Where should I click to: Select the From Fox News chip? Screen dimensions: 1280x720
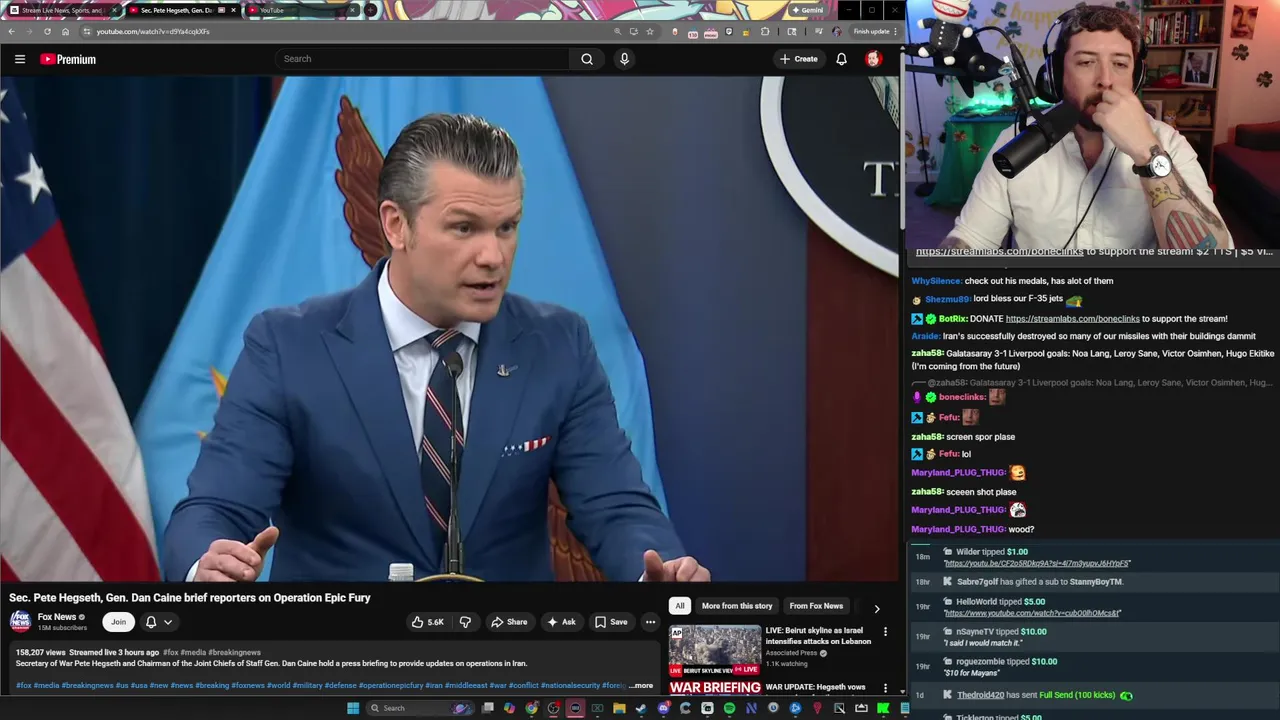[816, 606]
